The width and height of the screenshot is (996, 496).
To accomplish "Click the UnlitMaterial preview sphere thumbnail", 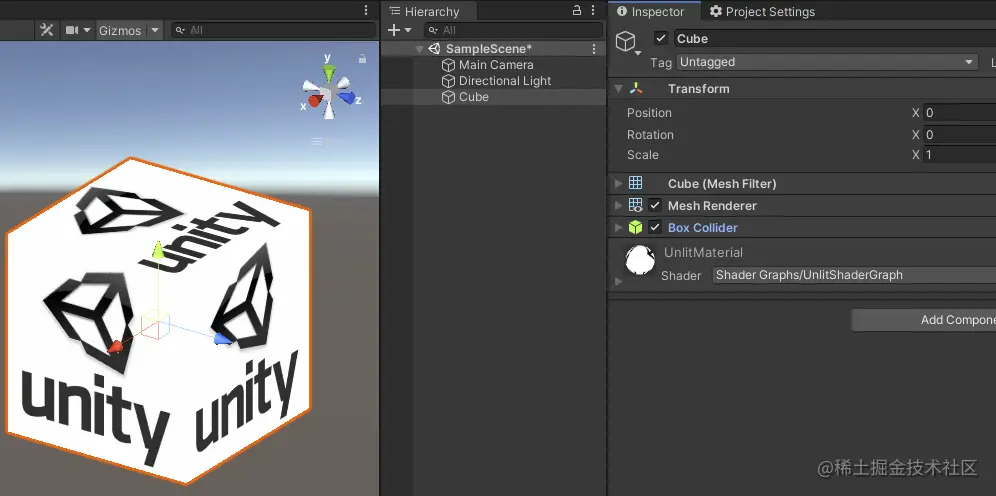I will (x=640, y=260).
